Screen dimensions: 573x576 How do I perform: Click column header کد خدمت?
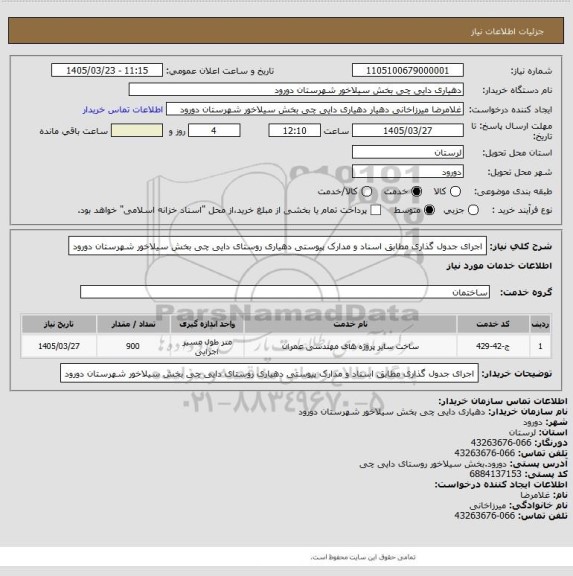(493, 324)
